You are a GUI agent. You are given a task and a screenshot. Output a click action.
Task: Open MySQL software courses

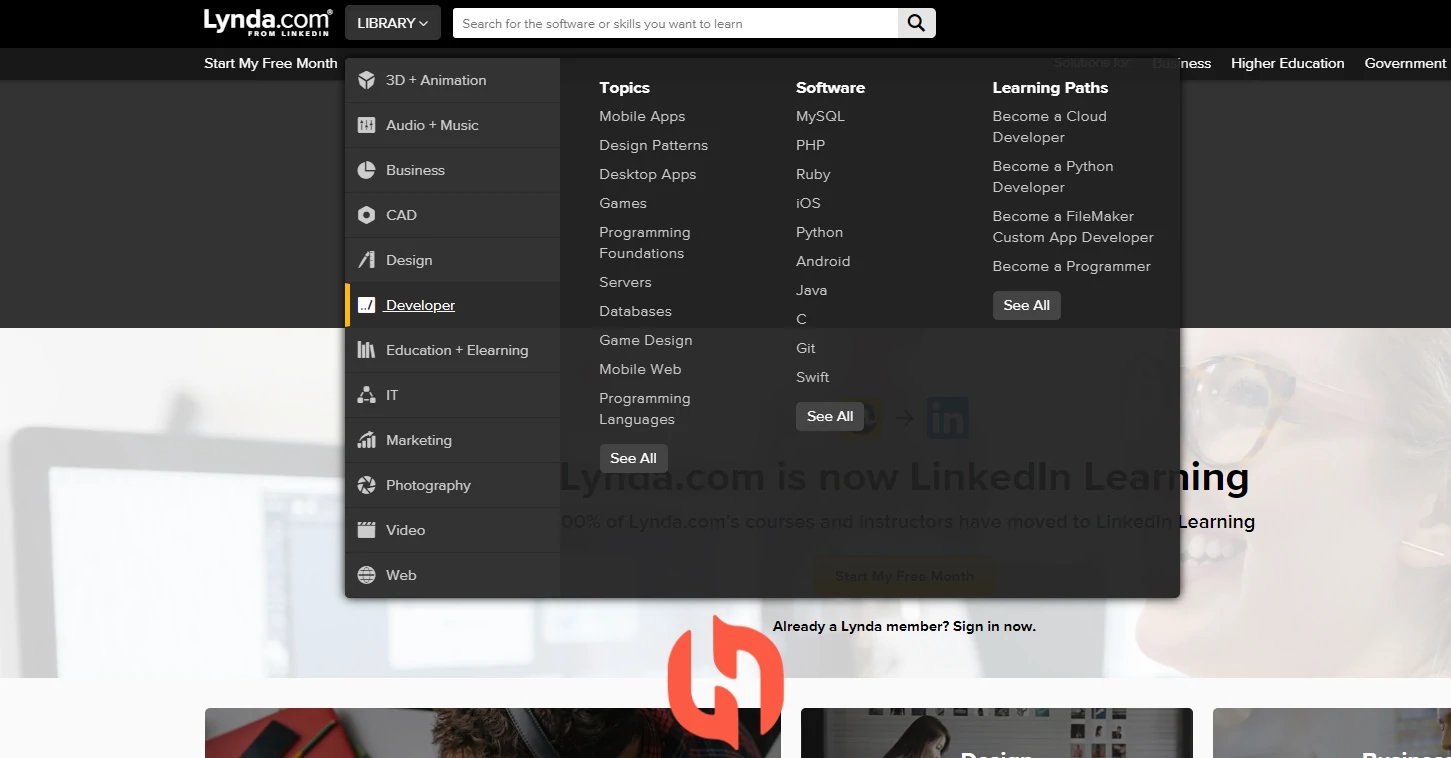pos(820,116)
